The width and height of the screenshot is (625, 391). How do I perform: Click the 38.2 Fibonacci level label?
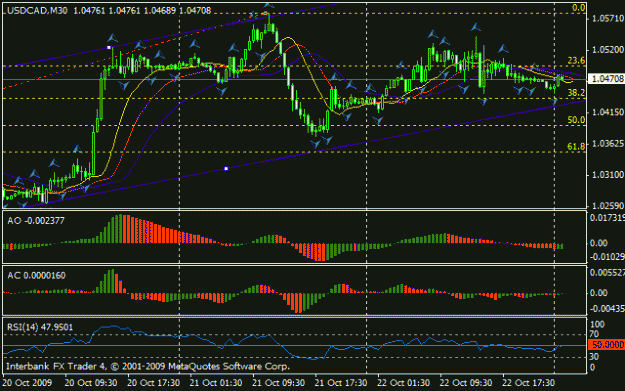pos(576,92)
